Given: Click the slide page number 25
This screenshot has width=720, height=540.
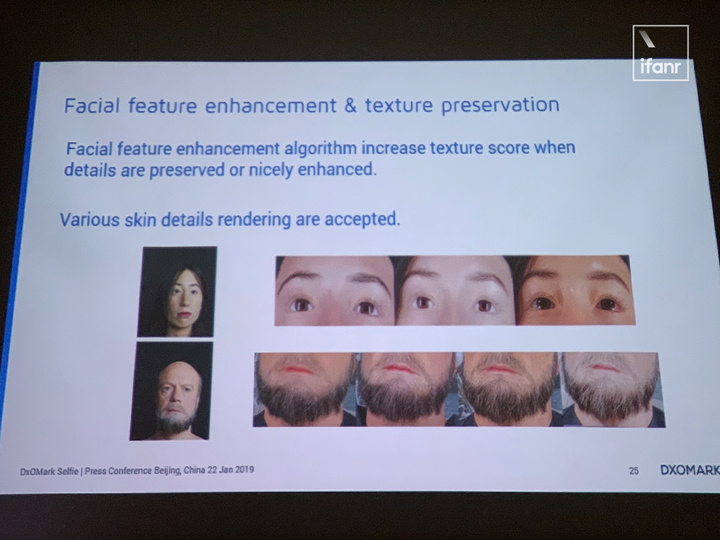Looking at the screenshot, I should pyautogui.click(x=634, y=471).
